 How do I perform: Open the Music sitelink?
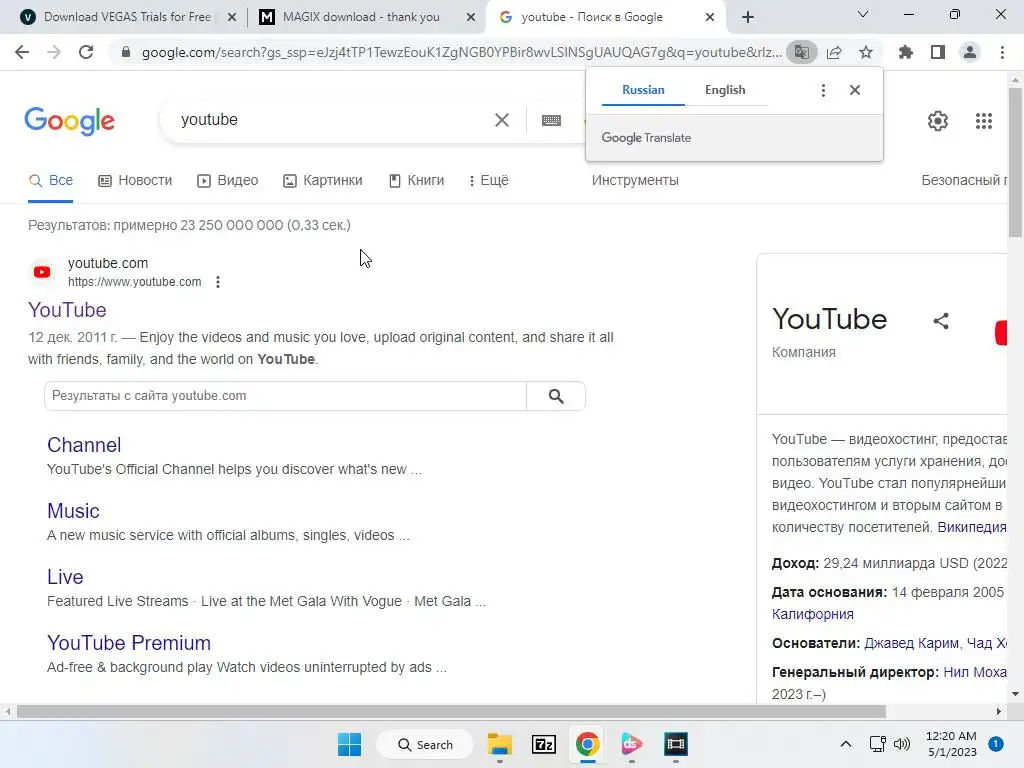click(73, 511)
